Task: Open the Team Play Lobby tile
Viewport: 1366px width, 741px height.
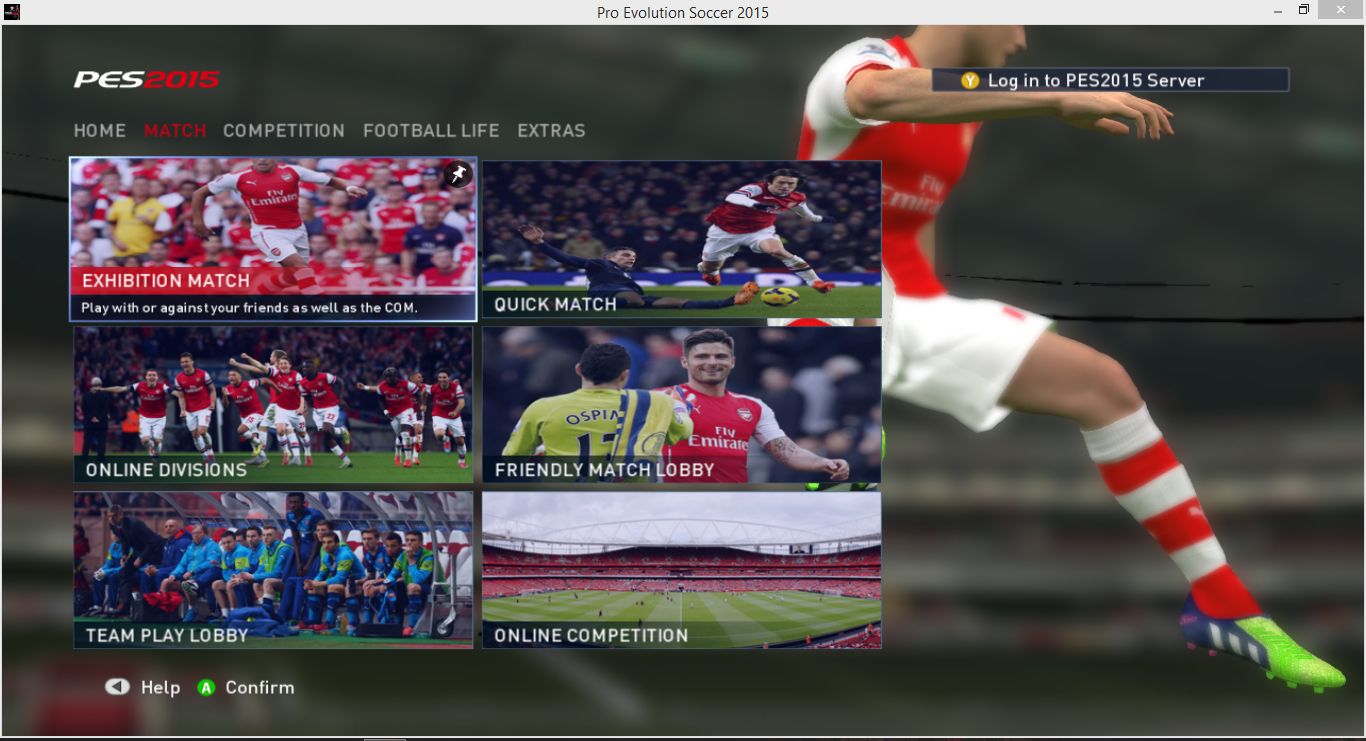Action: click(x=273, y=570)
